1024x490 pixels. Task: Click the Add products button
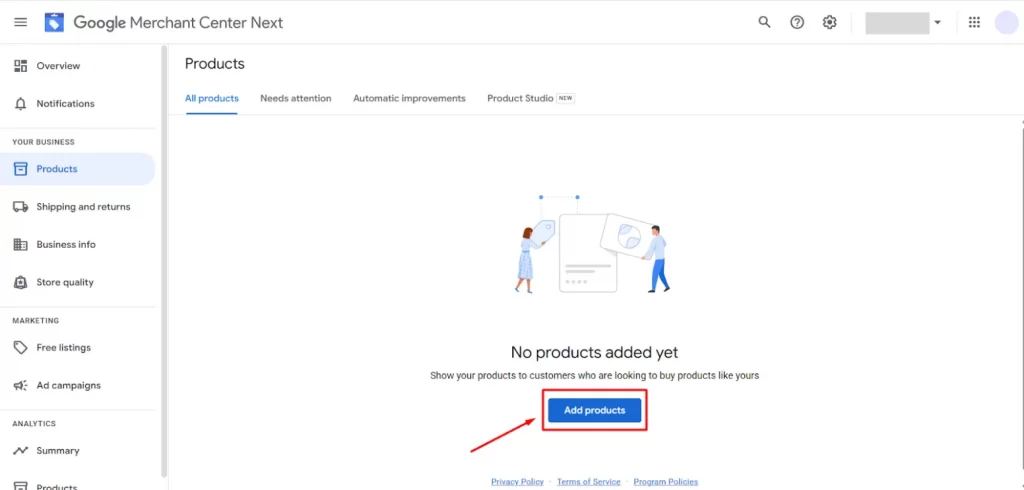(594, 410)
